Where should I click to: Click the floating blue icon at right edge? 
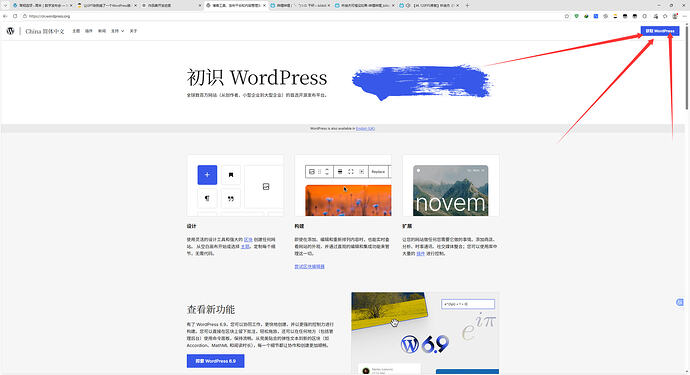pyautogui.click(x=679, y=302)
